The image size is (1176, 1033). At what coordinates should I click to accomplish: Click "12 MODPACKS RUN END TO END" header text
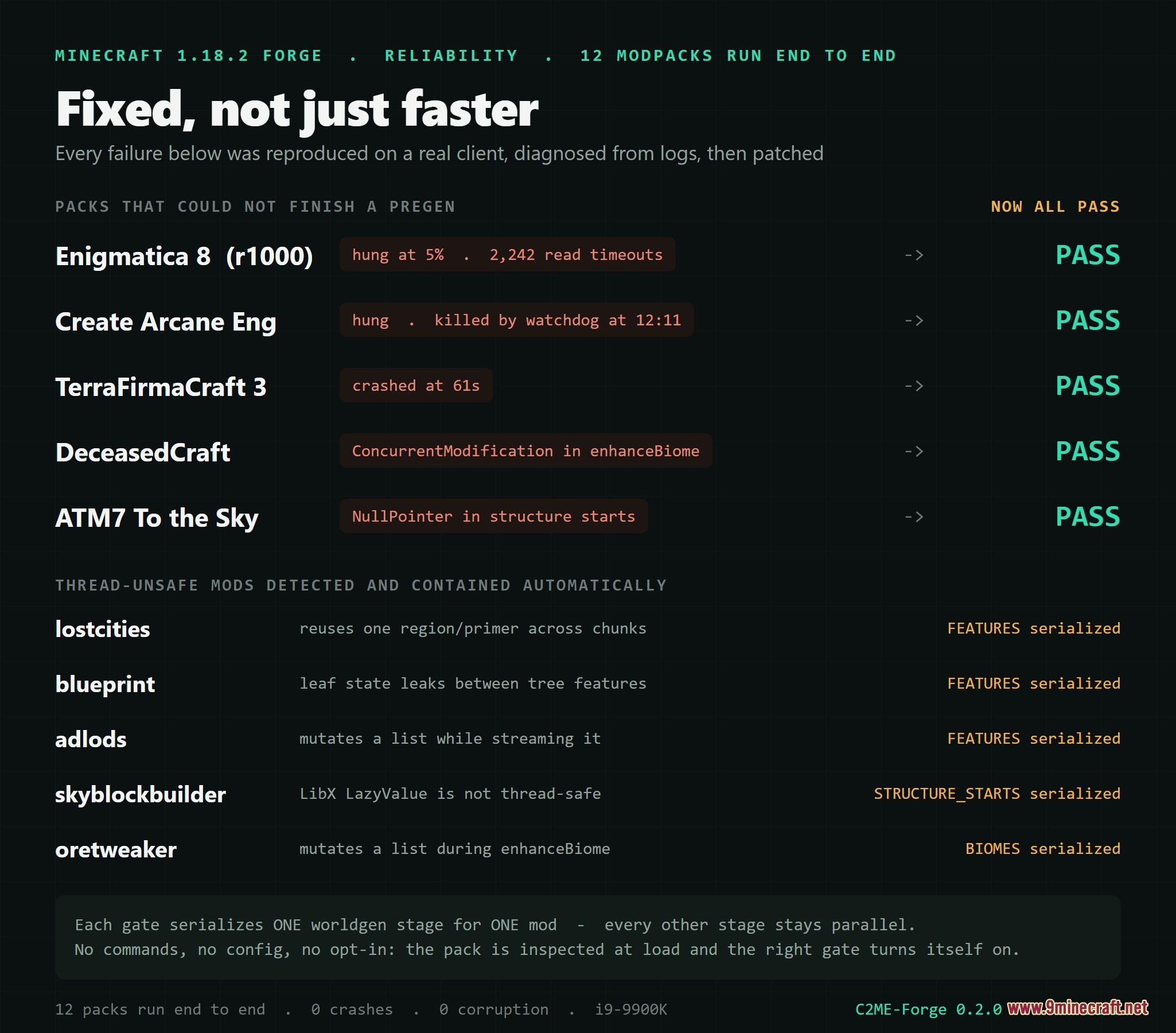[738, 56]
